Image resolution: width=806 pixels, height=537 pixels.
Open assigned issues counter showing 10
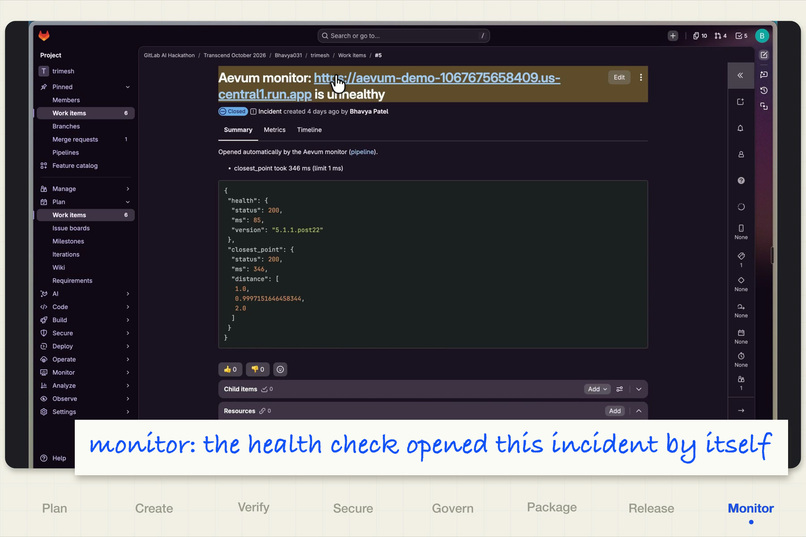700,35
